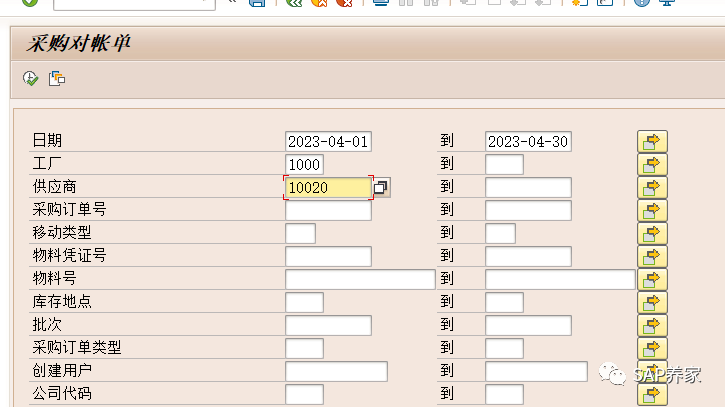Screen dimensions: 725x407
Task: Click the 工厂 upper limit field
Action: [504, 165]
